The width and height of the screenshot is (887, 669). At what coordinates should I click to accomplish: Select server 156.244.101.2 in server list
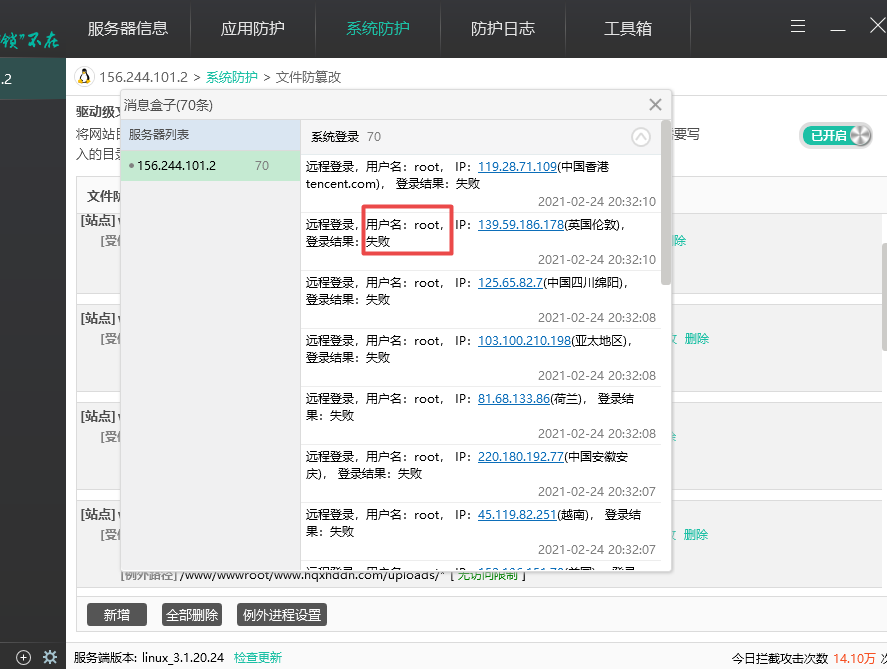point(176,165)
